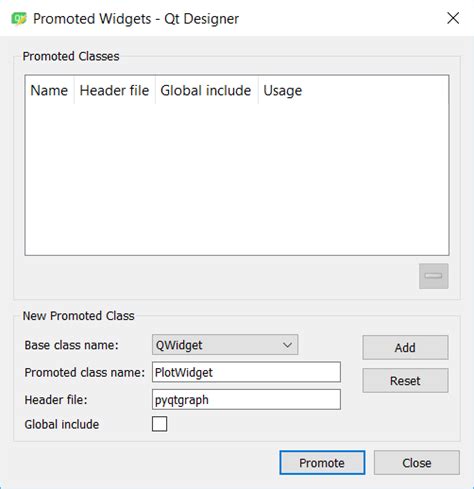This screenshot has height=489, width=474.
Task: Click the Promote button
Action: (322, 463)
